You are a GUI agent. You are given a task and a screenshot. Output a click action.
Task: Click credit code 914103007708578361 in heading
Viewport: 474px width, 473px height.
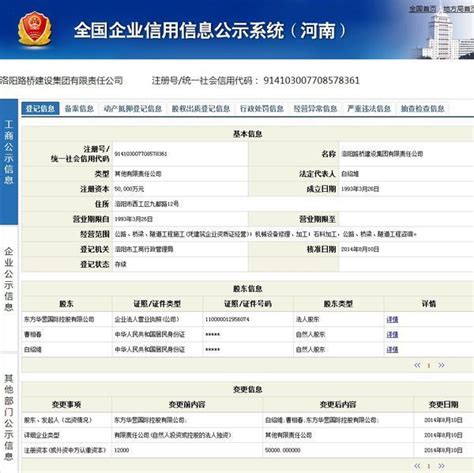[311, 80]
